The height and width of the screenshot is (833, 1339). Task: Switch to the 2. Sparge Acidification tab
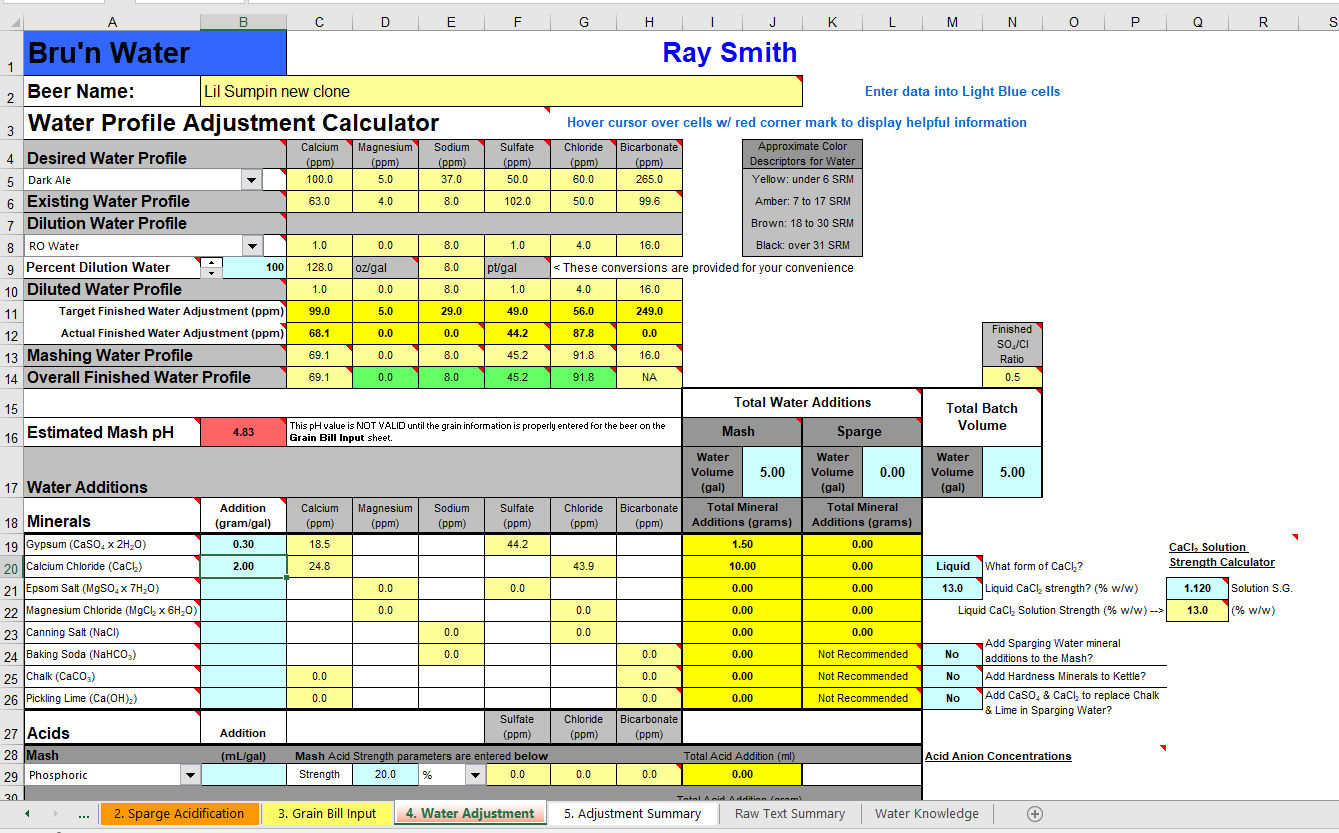(179, 814)
